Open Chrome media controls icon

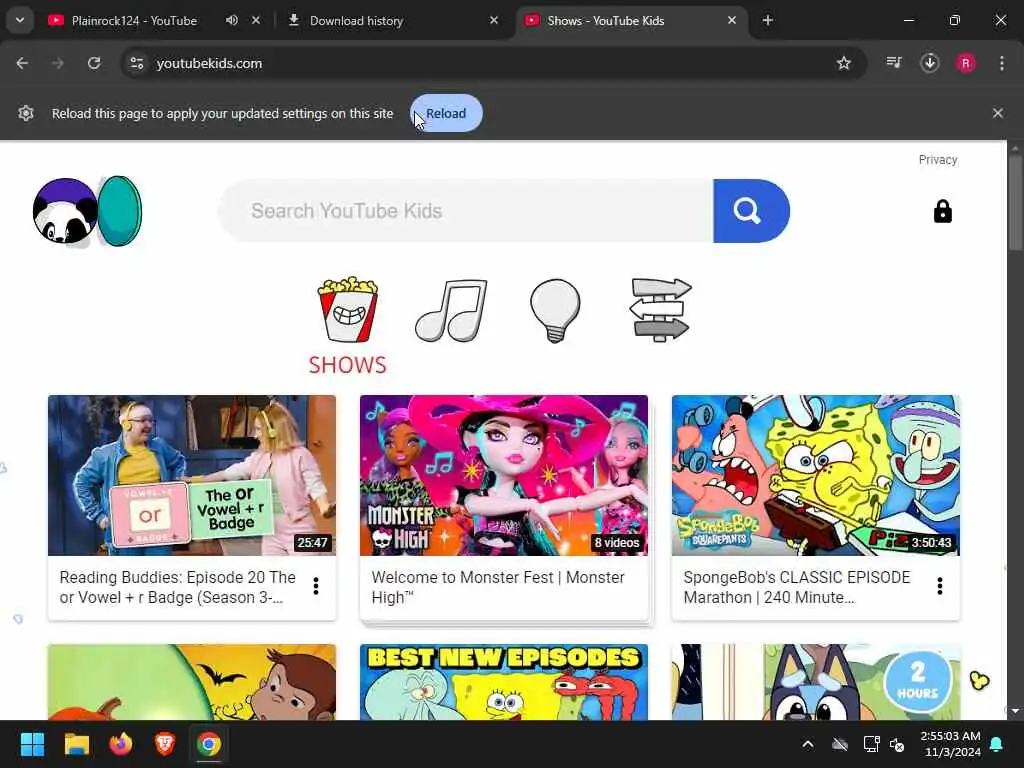pos(894,63)
